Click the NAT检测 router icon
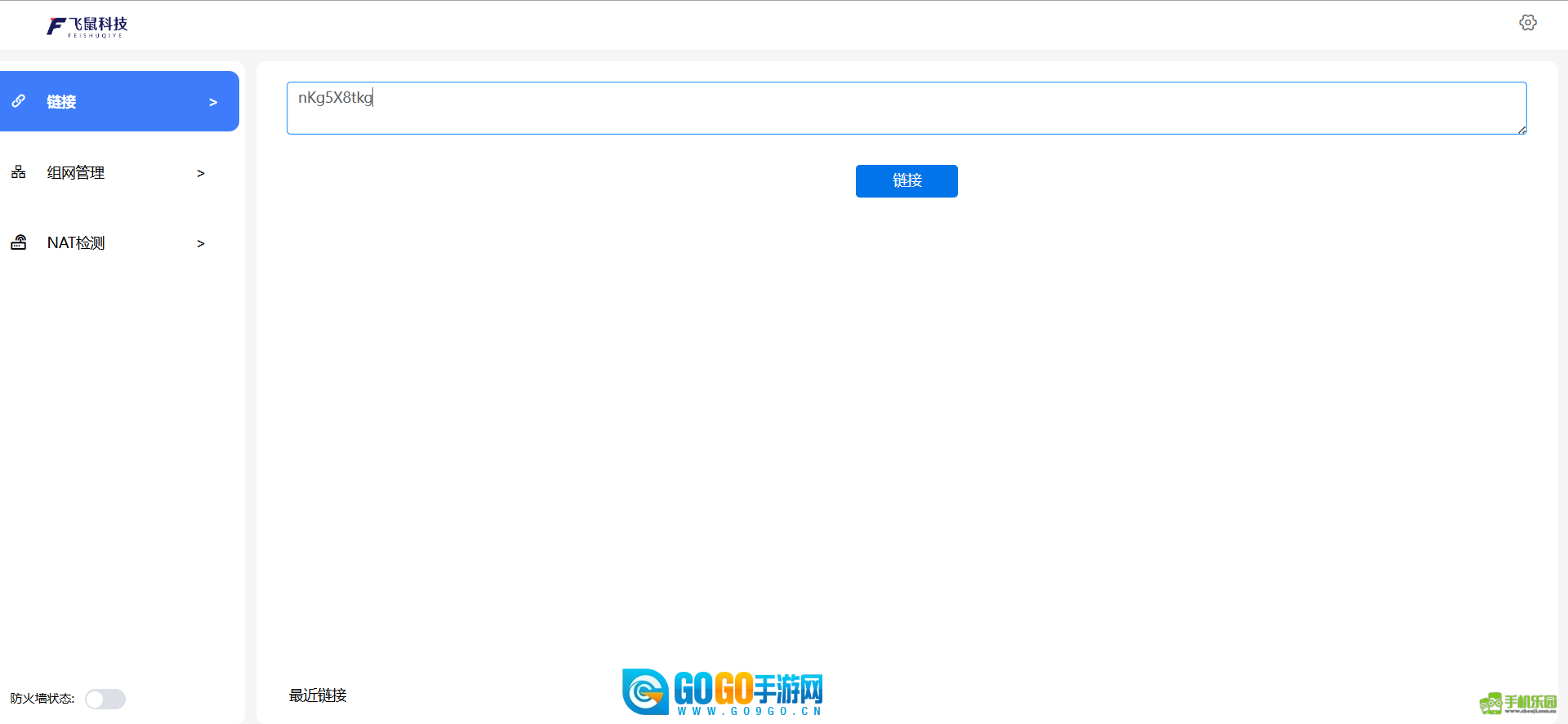The width and height of the screenshot is (1568, 724). coord(19,242)
